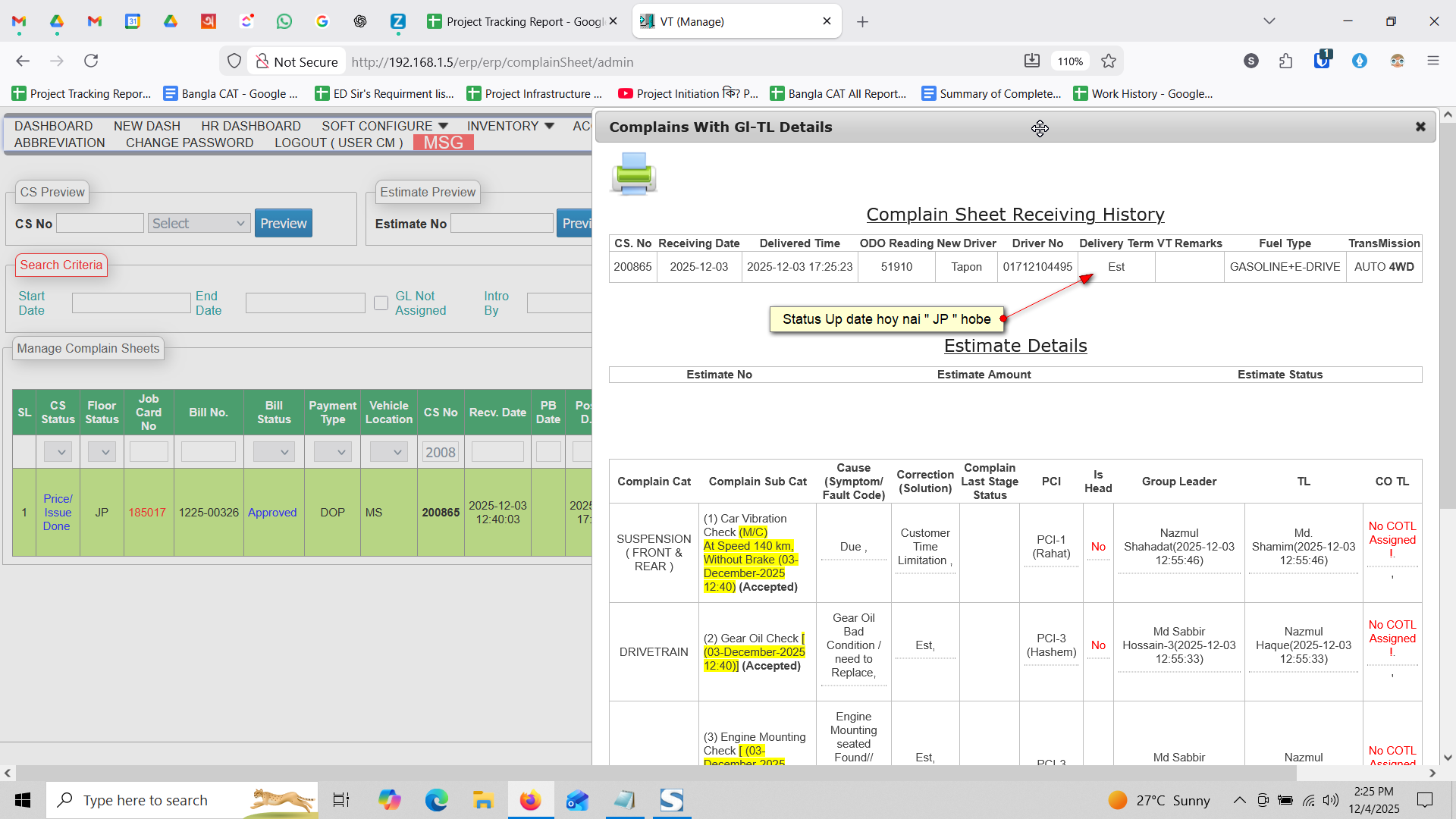Open the Firefox extensions puzzle icon

pyautogui.click(x=1285, y=61)
